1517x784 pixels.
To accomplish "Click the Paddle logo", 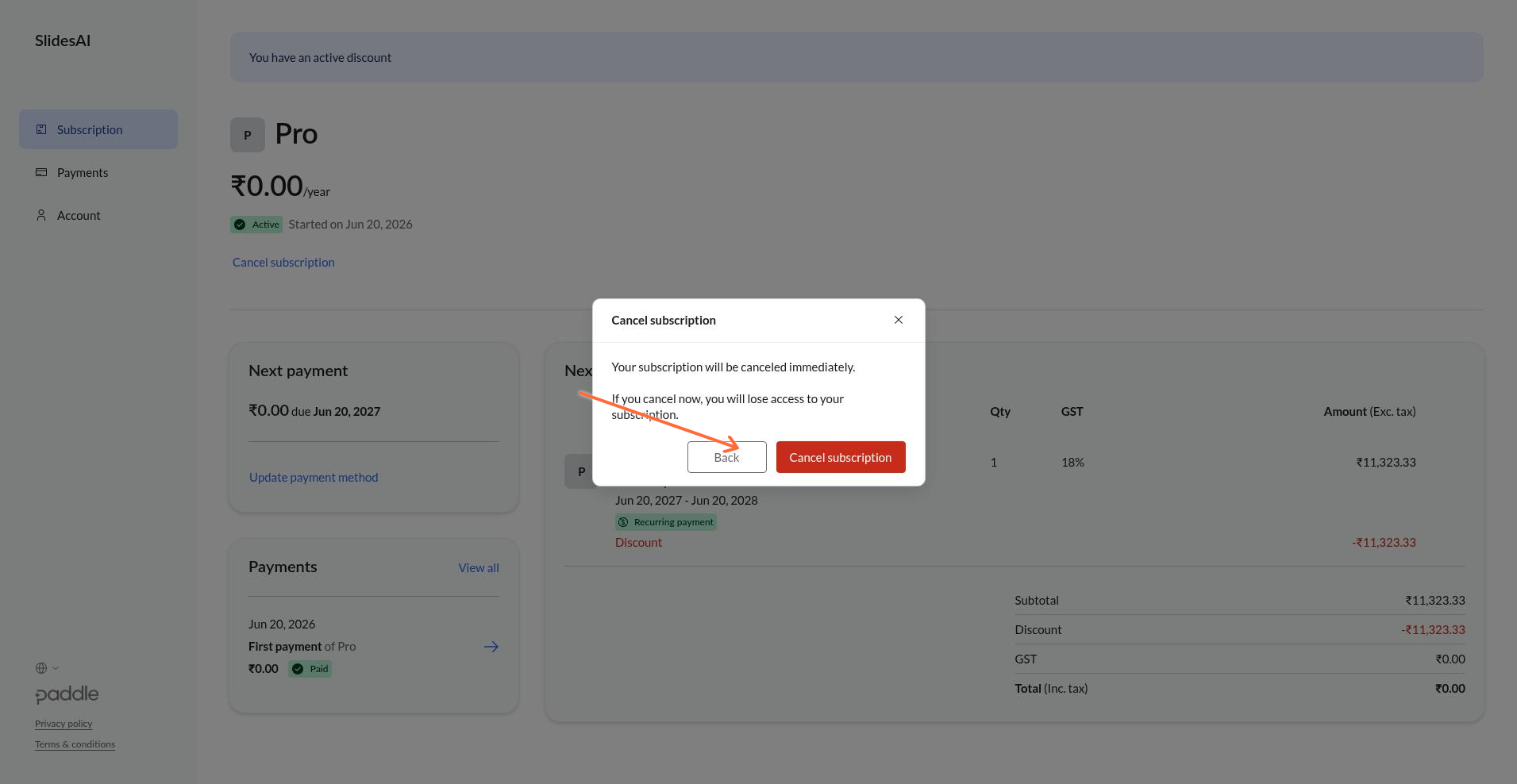I will pos(67,694).
